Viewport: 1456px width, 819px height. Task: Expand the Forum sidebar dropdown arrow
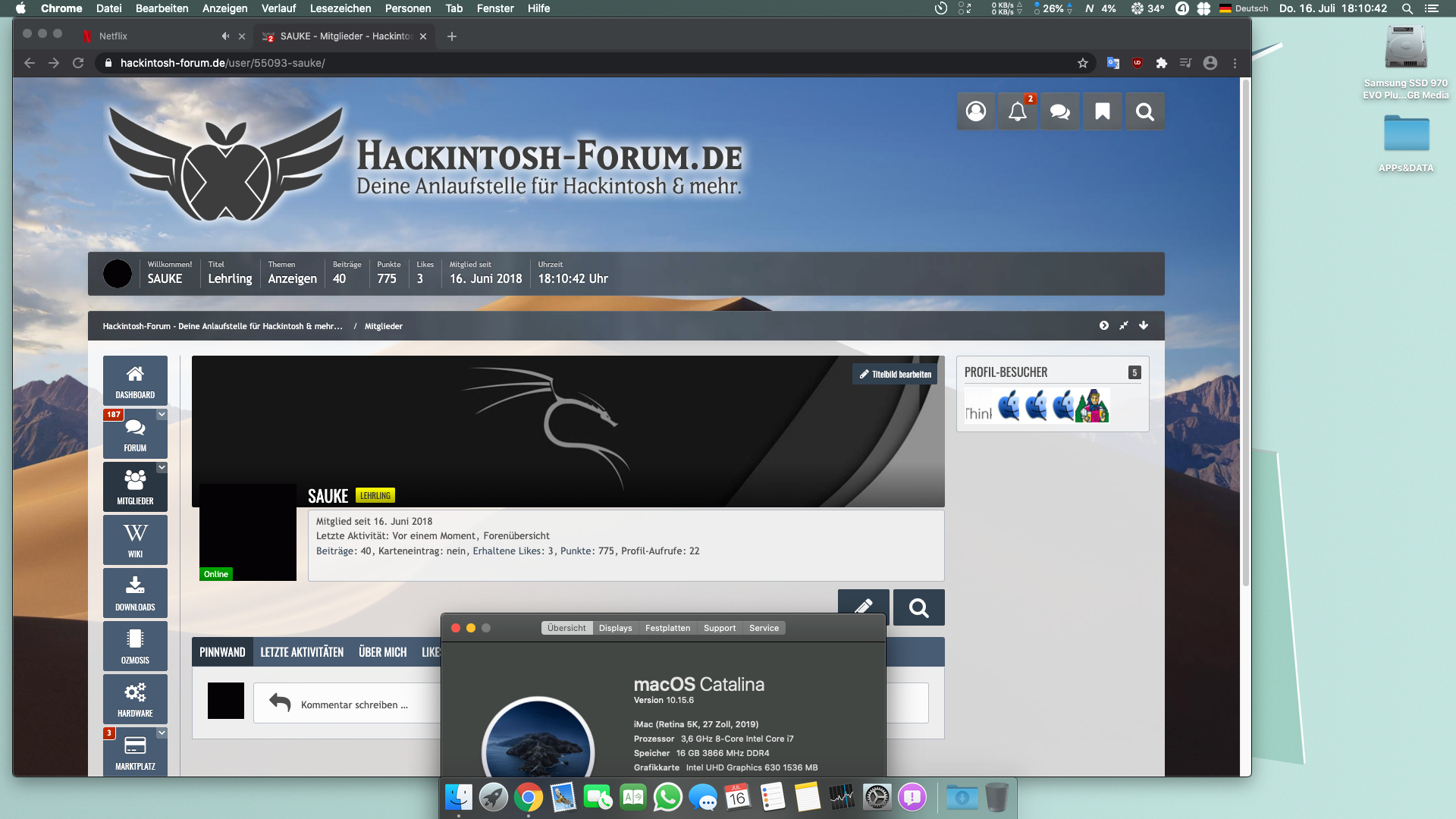click(x=162, y=415)
